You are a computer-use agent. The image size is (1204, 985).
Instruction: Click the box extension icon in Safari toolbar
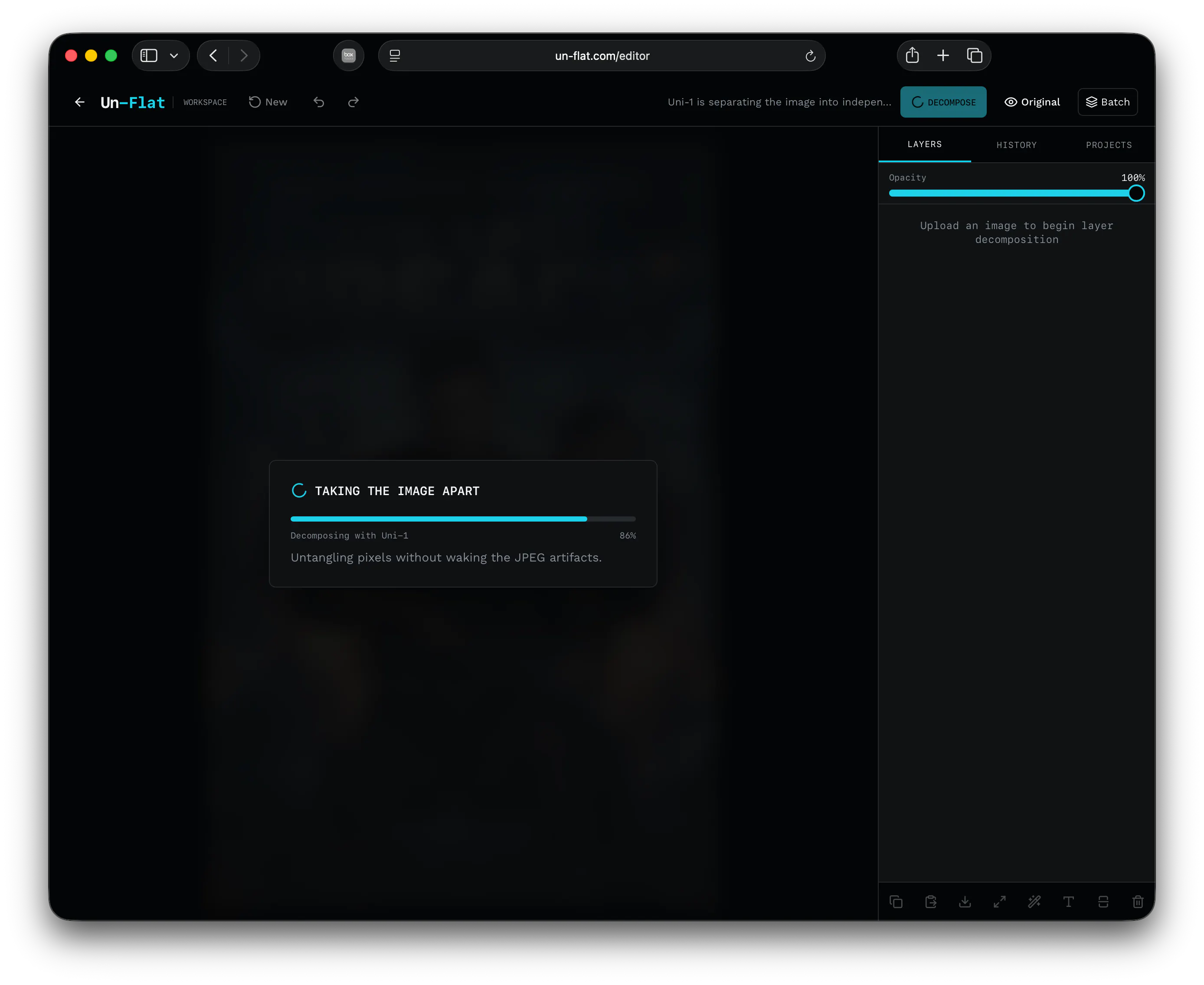[x=349, y=56]
